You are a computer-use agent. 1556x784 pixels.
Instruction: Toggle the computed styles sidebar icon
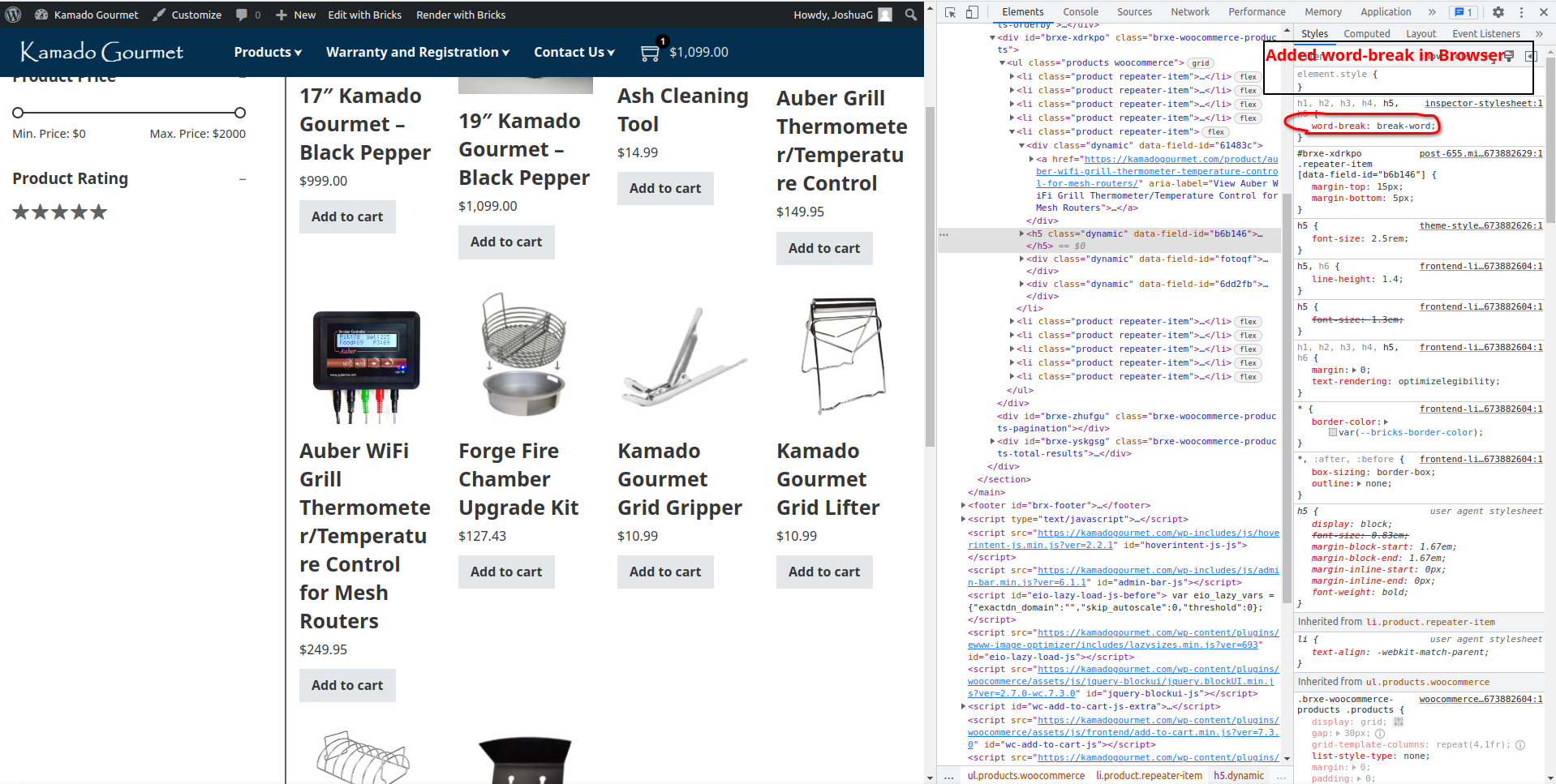(1531, 56)
